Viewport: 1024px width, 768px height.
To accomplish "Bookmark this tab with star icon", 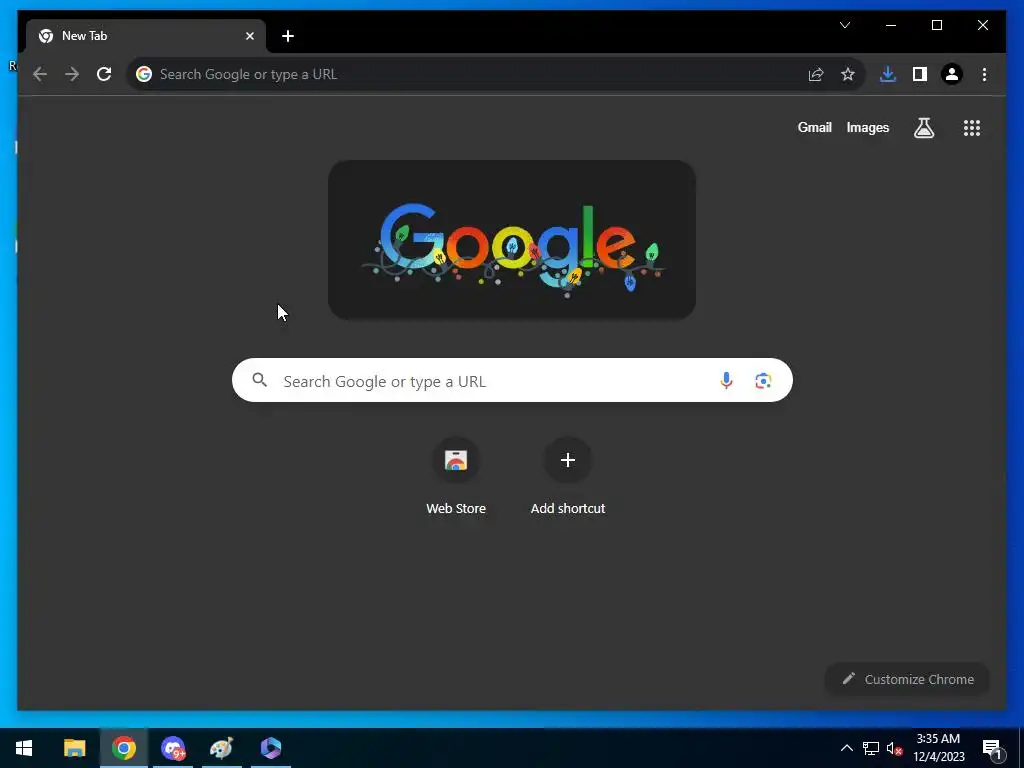I will coord(848,74).
